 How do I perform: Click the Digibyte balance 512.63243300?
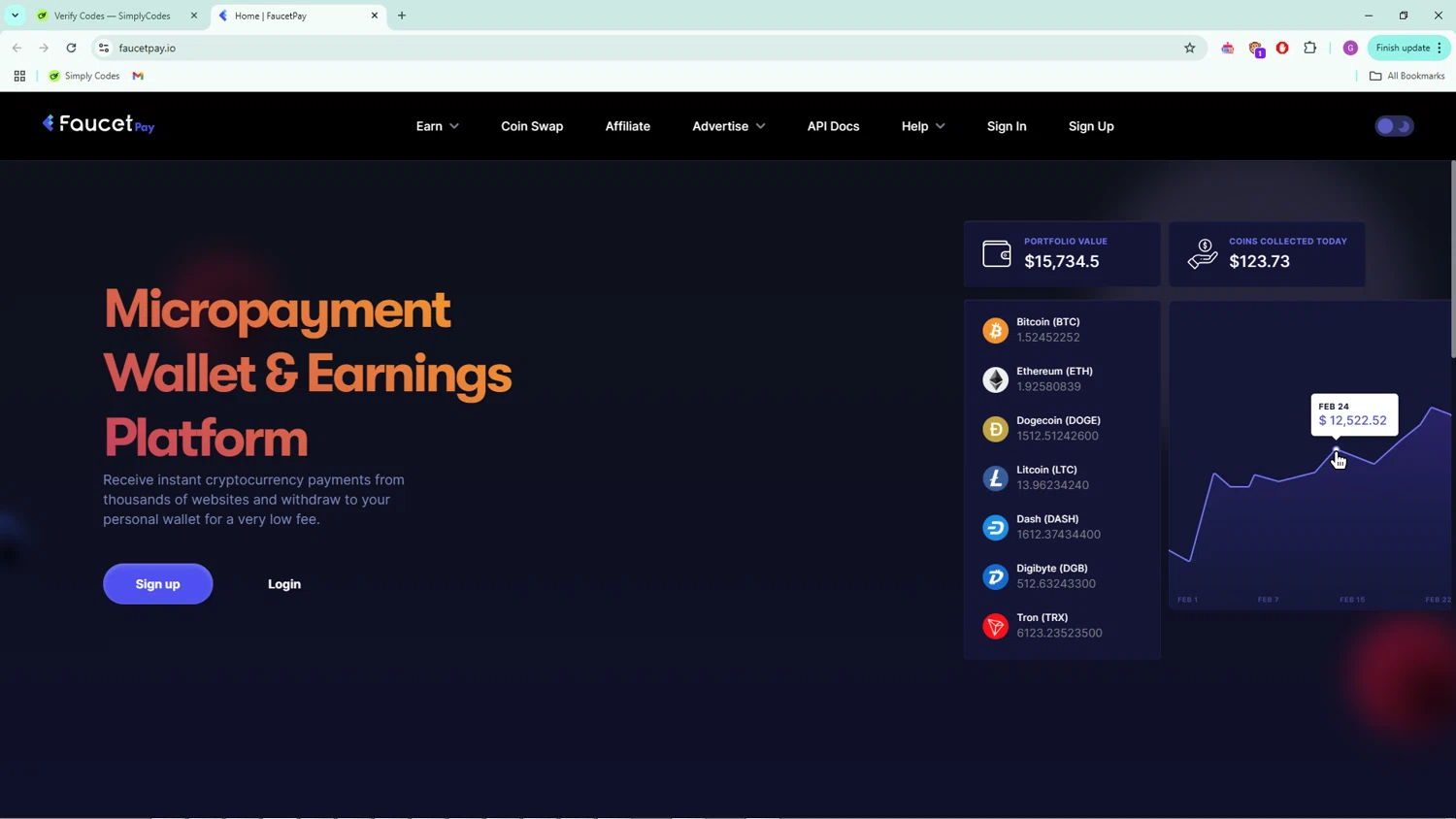coord(1056,583)
